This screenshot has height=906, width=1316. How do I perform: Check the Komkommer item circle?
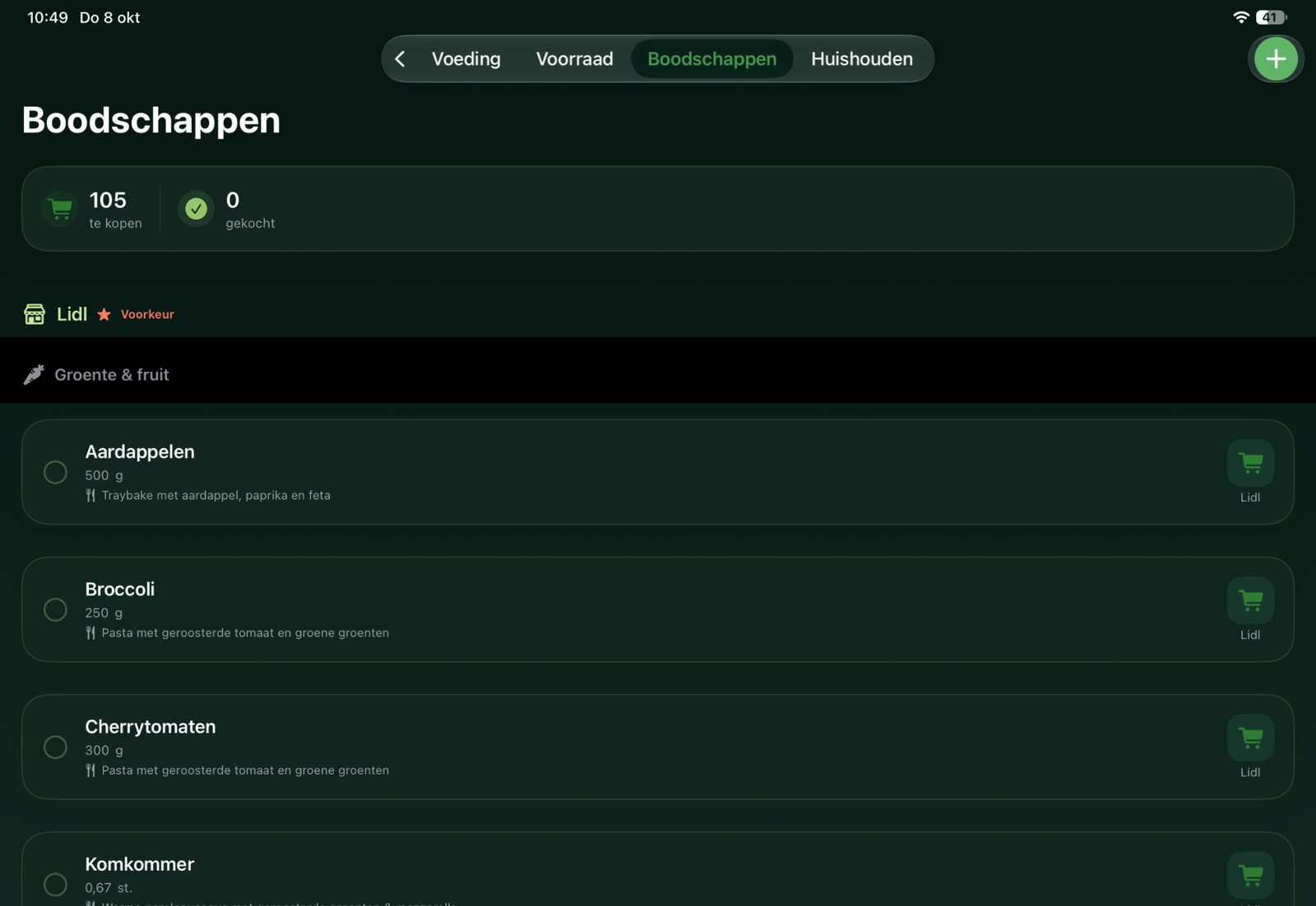point(55,884)
